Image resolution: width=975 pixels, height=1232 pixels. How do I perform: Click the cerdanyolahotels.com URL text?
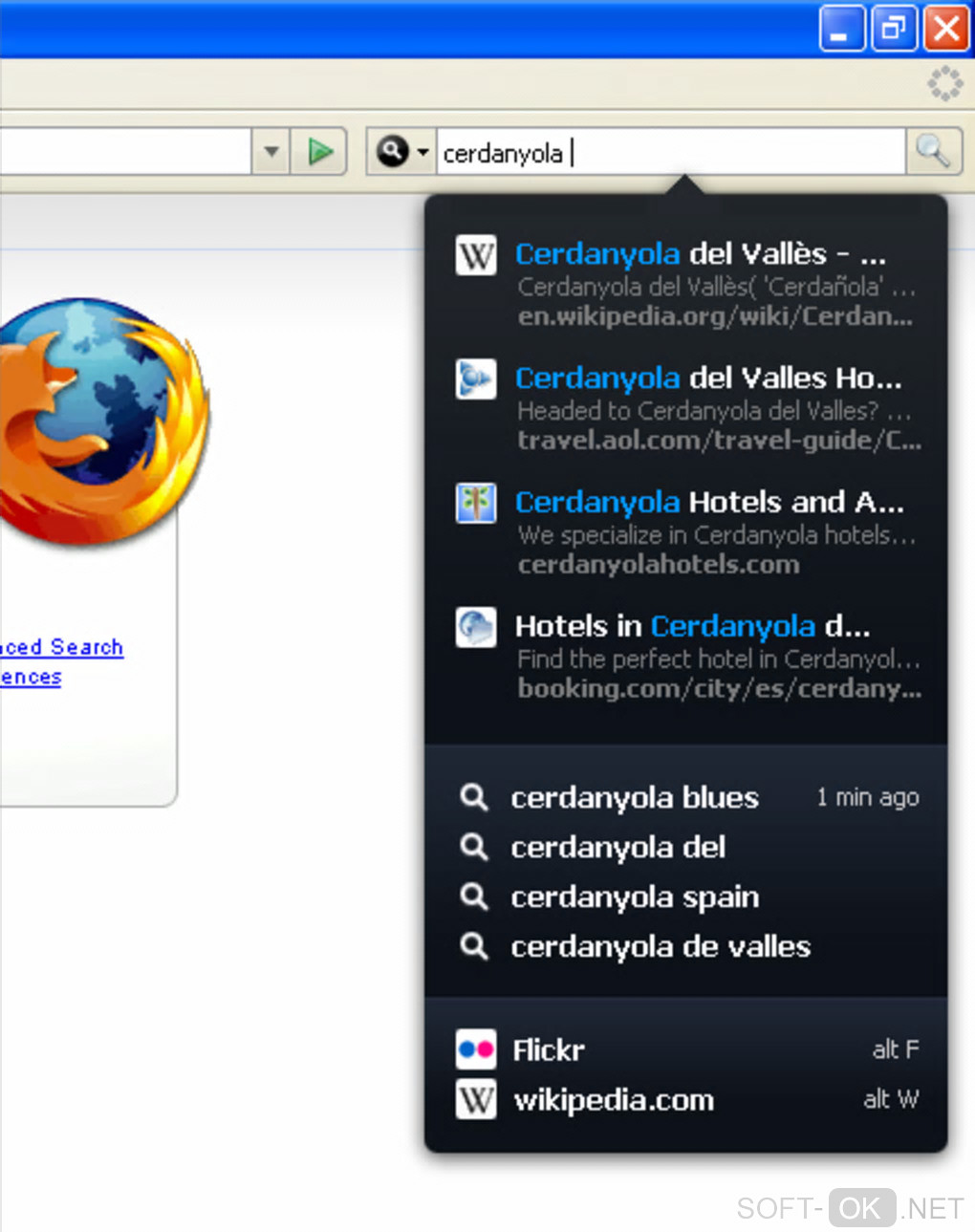[659, 565]
